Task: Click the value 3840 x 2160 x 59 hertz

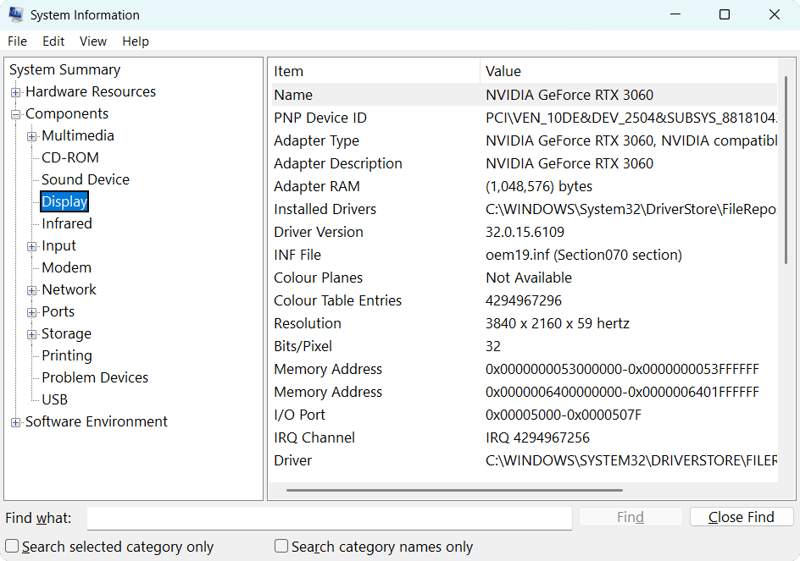Action: (x=558, y=323)
